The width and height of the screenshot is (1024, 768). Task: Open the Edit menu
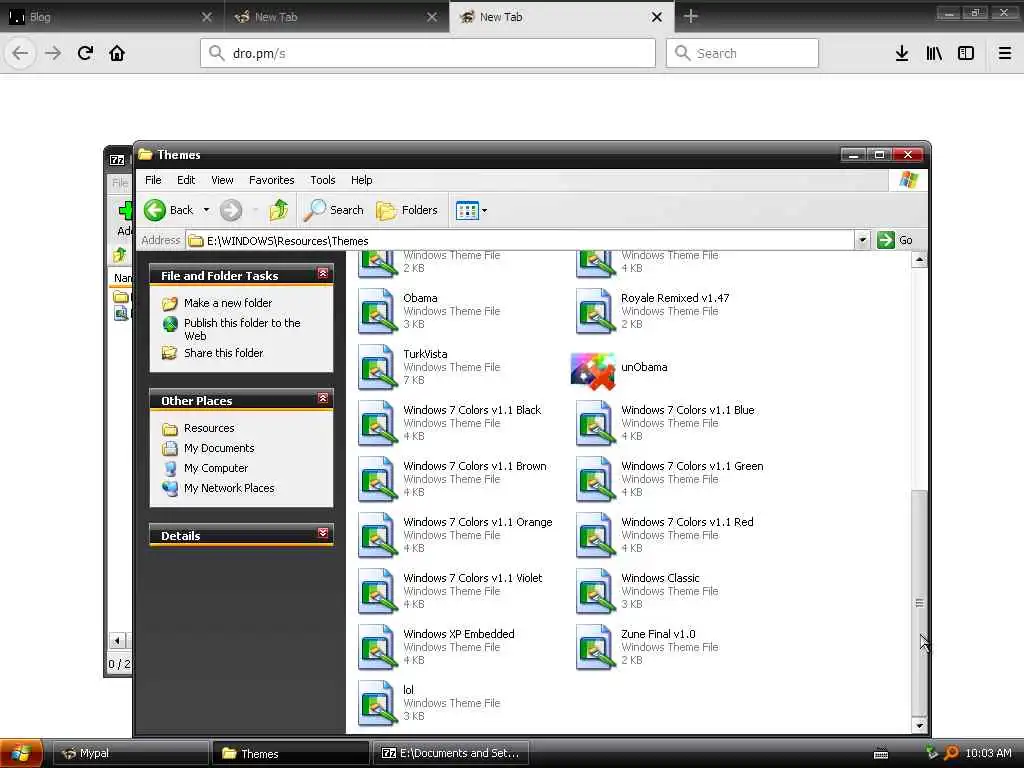[x=186, y=180]
